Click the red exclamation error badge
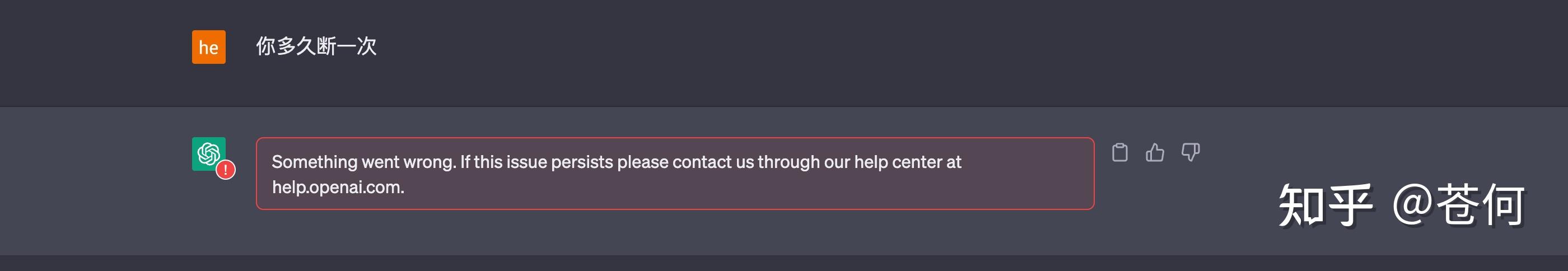Image resolution: width=1568 pixels, height=271 pixels. coord(226,170)
